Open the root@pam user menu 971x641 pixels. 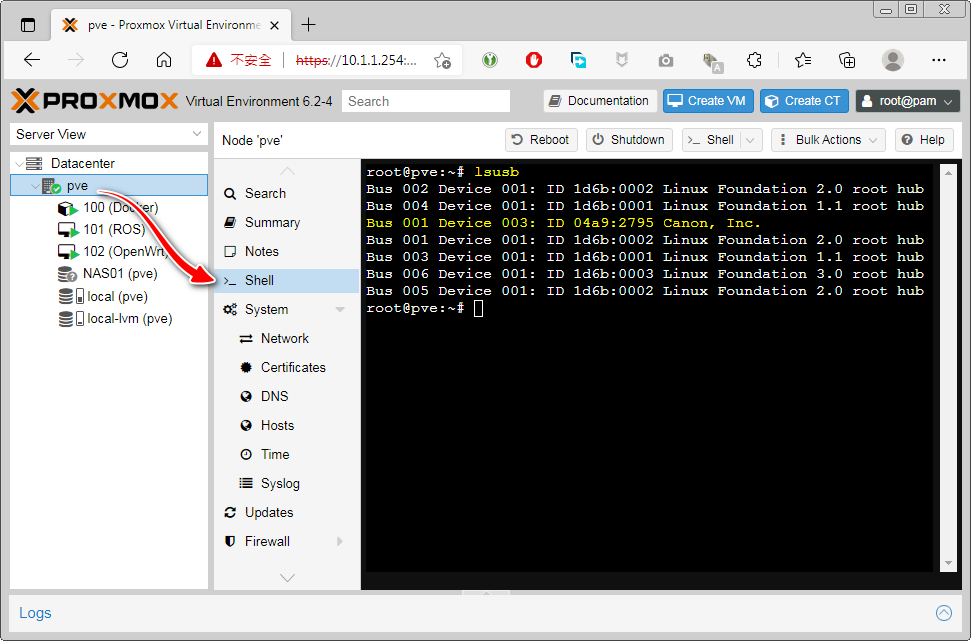pos(907,101)
